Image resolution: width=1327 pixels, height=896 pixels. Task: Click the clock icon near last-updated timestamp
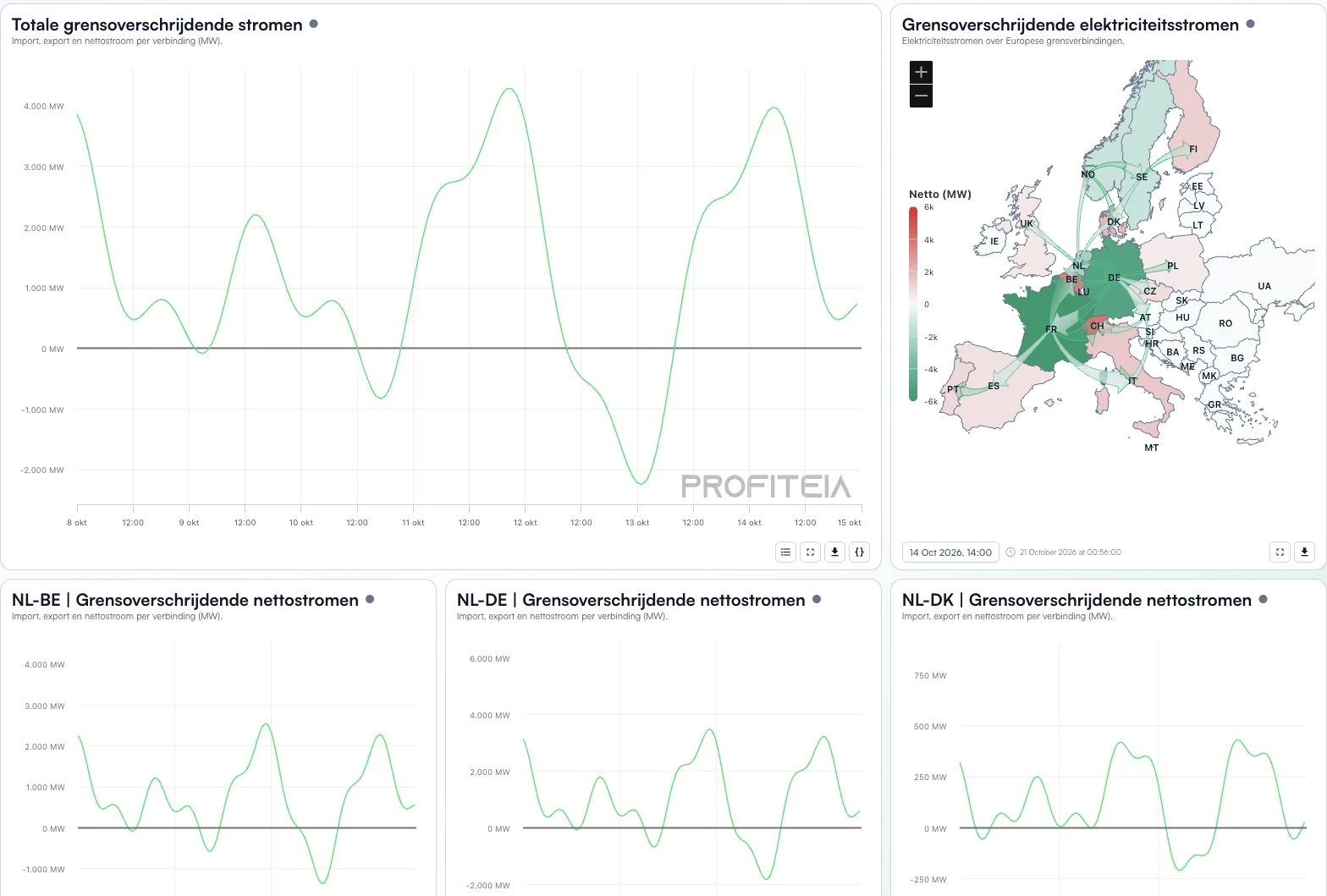[1010, 552]
